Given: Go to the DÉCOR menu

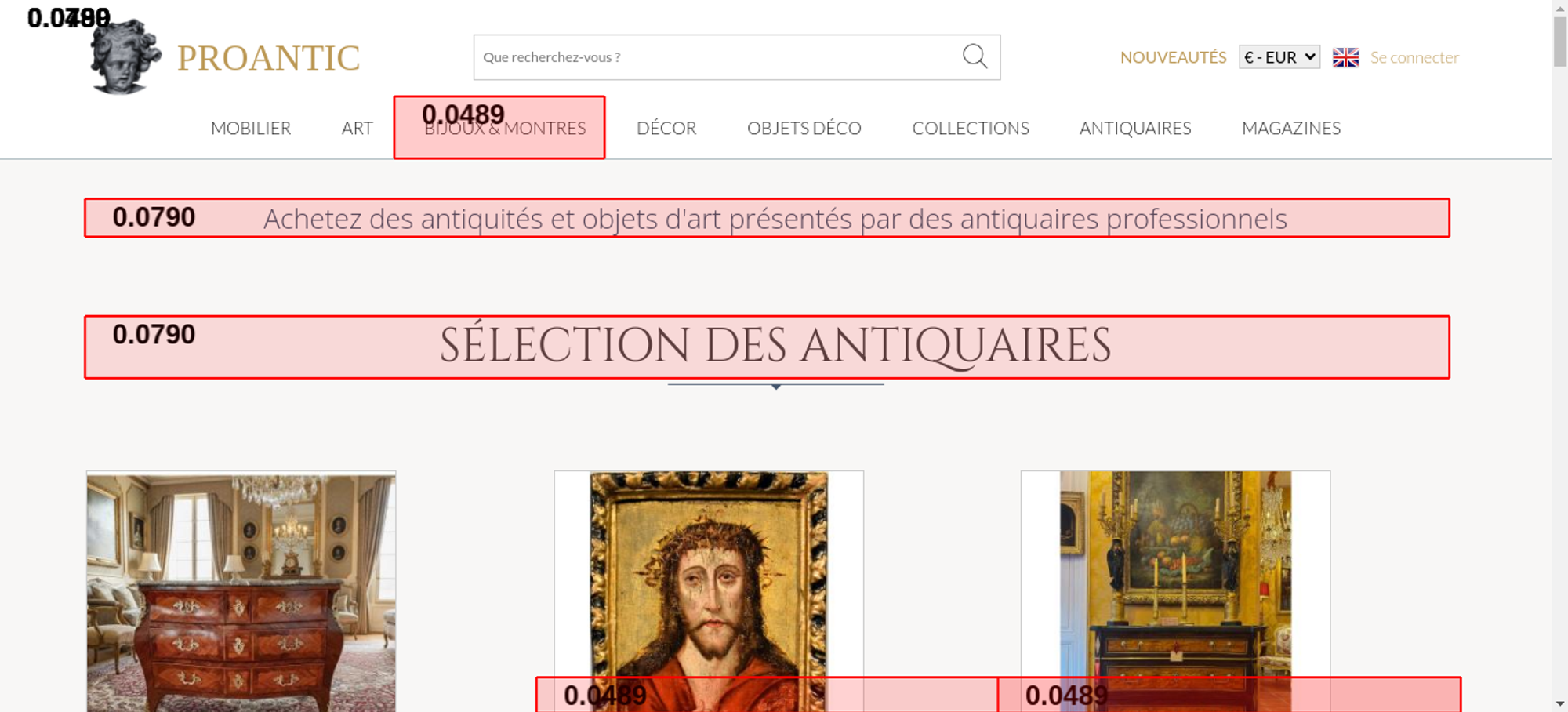Looking at the screenshot, I should pyautogui.click(x=666, y=128).
